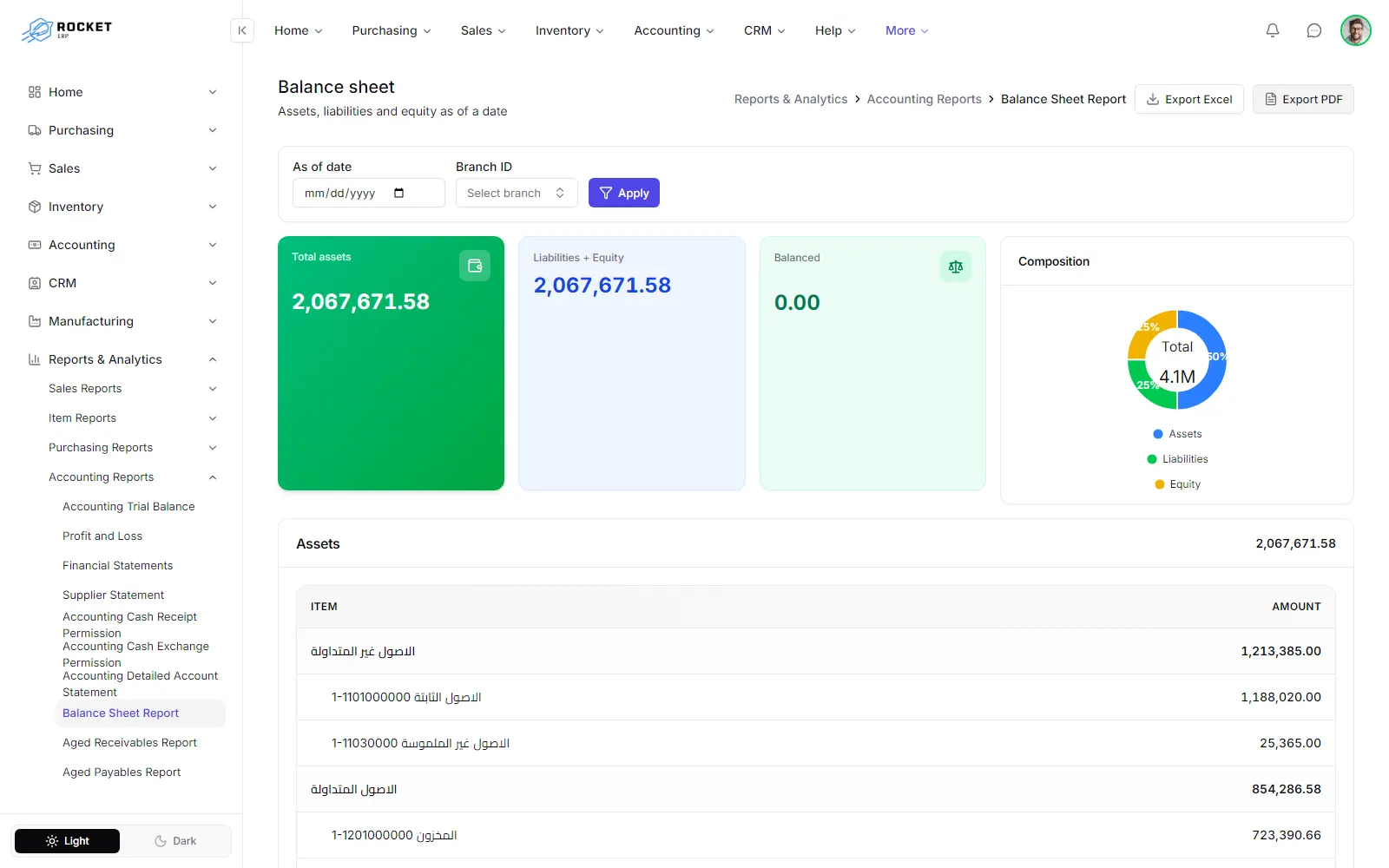Click the As of date input field
This screenshot has width=1389, height=868.
pos(369,193)
